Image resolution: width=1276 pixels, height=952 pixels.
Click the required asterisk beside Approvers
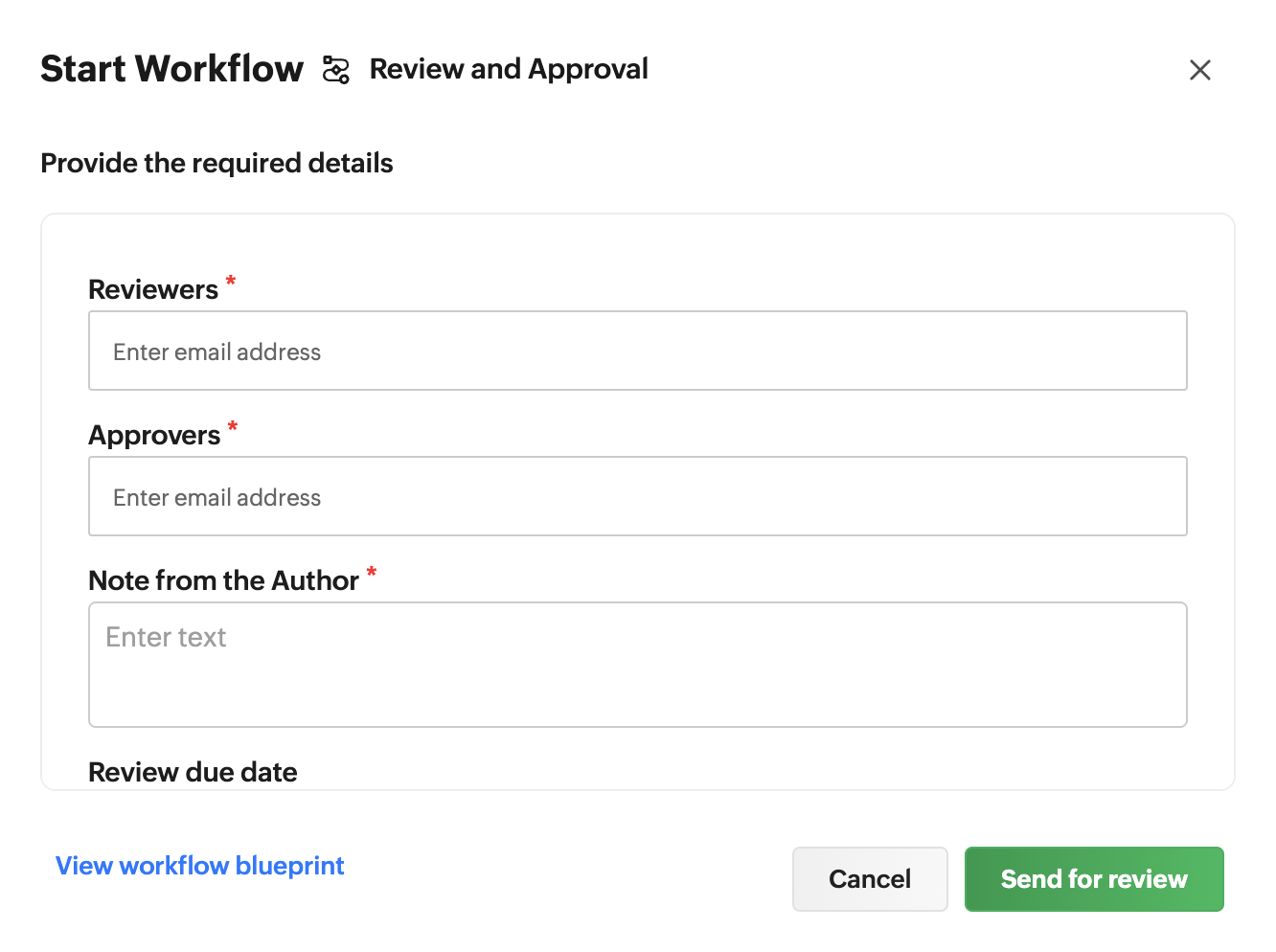coord(232,426)
